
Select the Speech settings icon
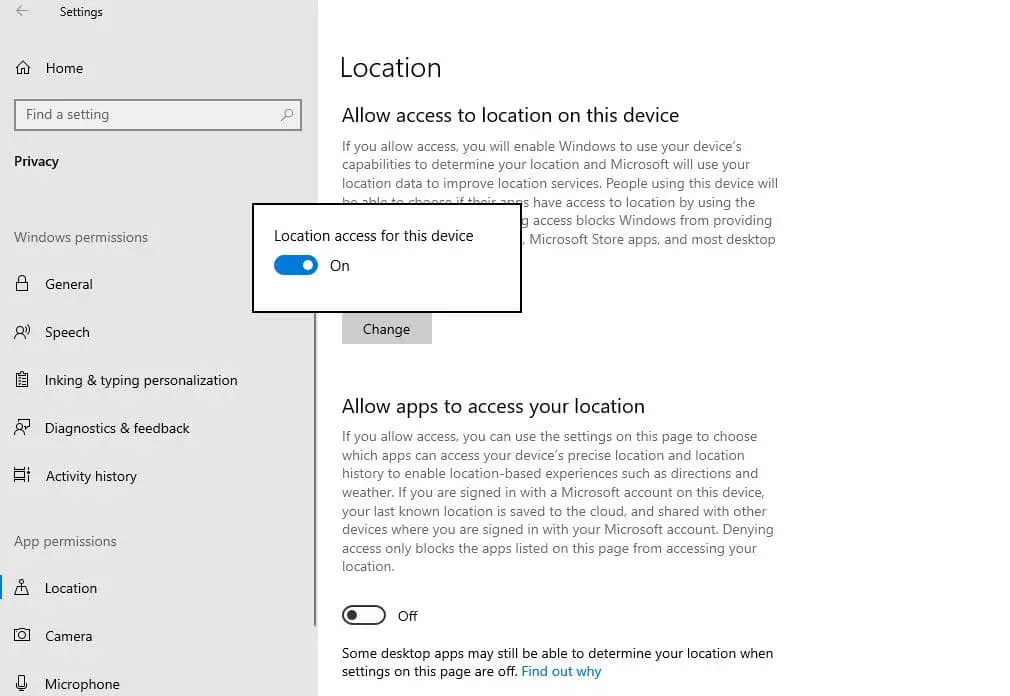(22, 332)
